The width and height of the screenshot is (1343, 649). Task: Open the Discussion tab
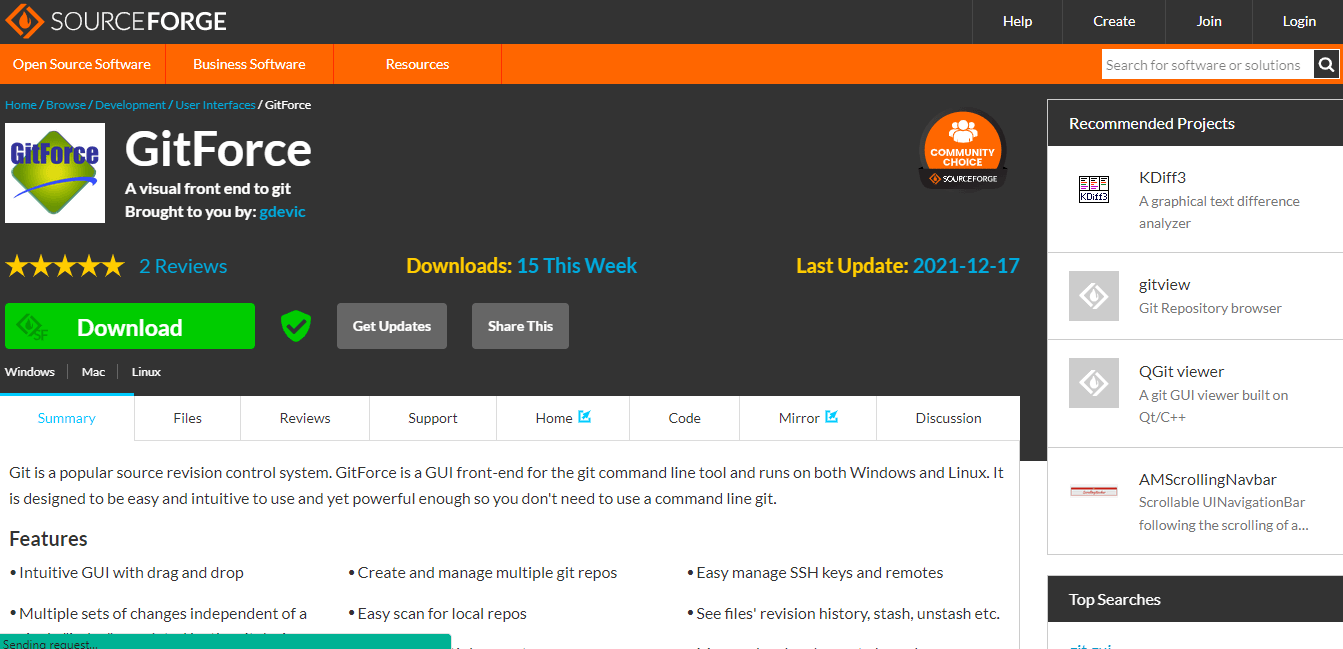click(949, 418)
